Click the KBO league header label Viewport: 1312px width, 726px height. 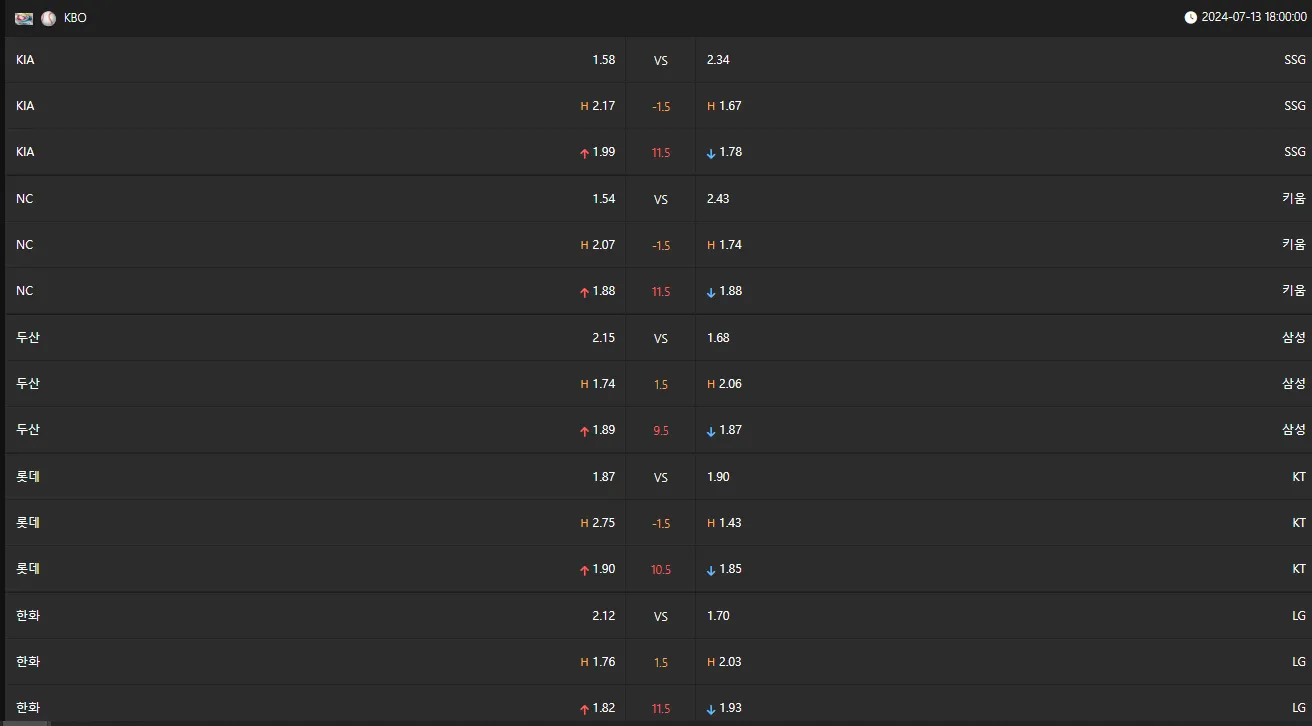[75, 18]
